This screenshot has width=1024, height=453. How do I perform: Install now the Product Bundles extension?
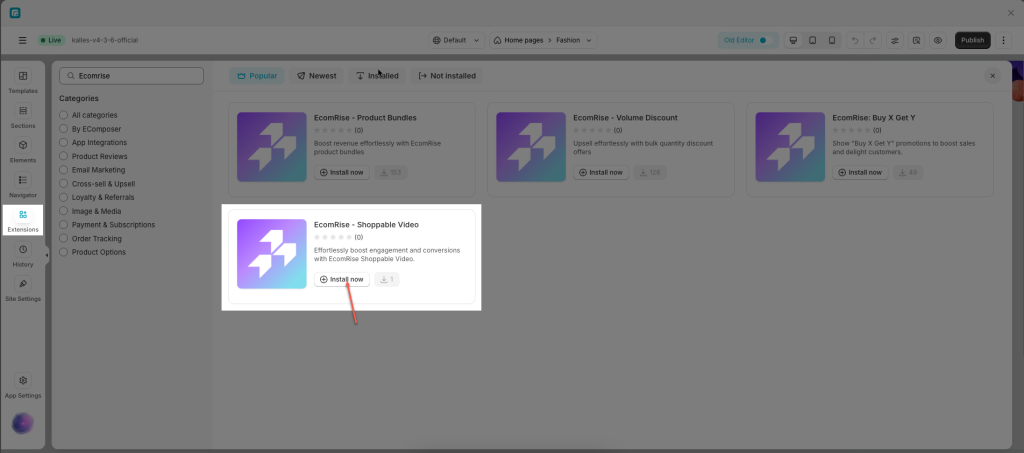pyautogui.click(x=342, y=172)
